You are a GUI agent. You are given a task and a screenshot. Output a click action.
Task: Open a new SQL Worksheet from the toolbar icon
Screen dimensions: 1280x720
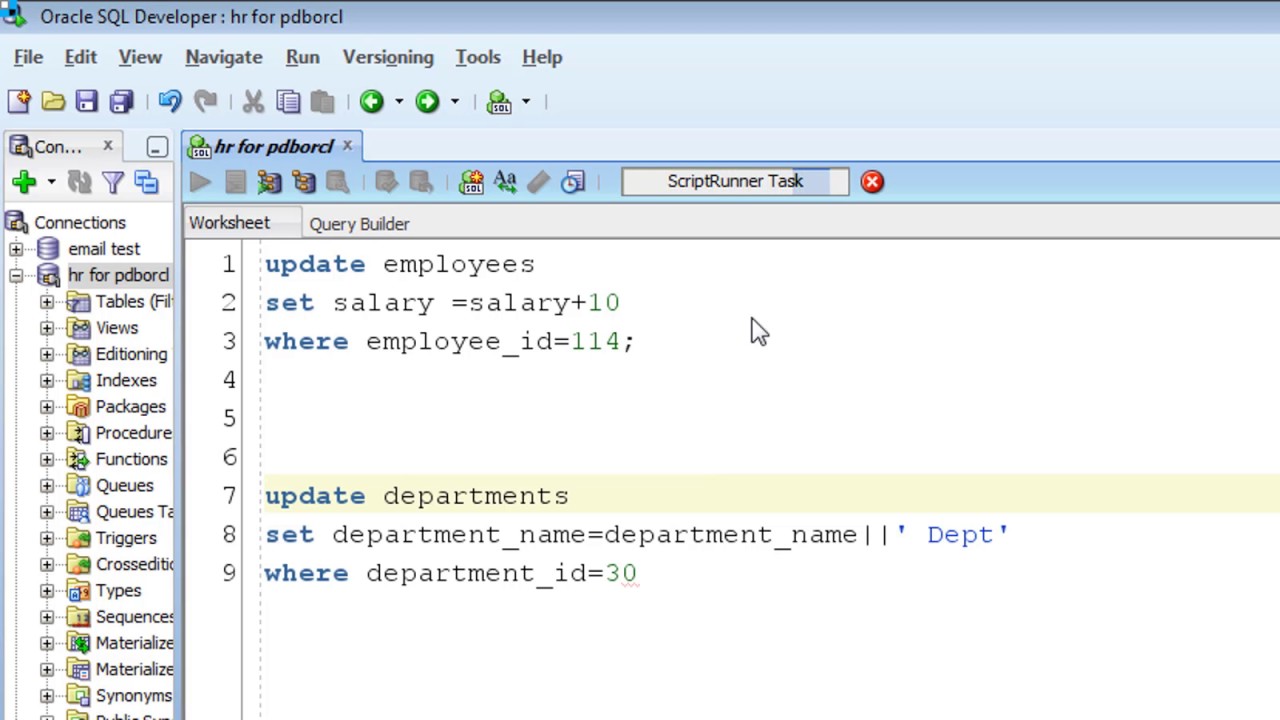(x=499, y=101)
